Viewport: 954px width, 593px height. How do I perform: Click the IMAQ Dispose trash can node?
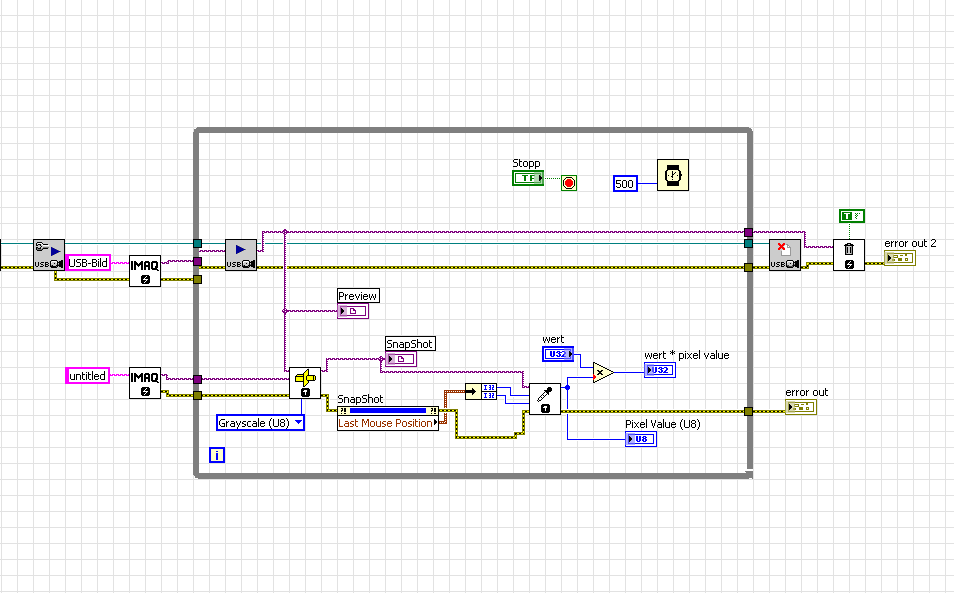(849, 255)
